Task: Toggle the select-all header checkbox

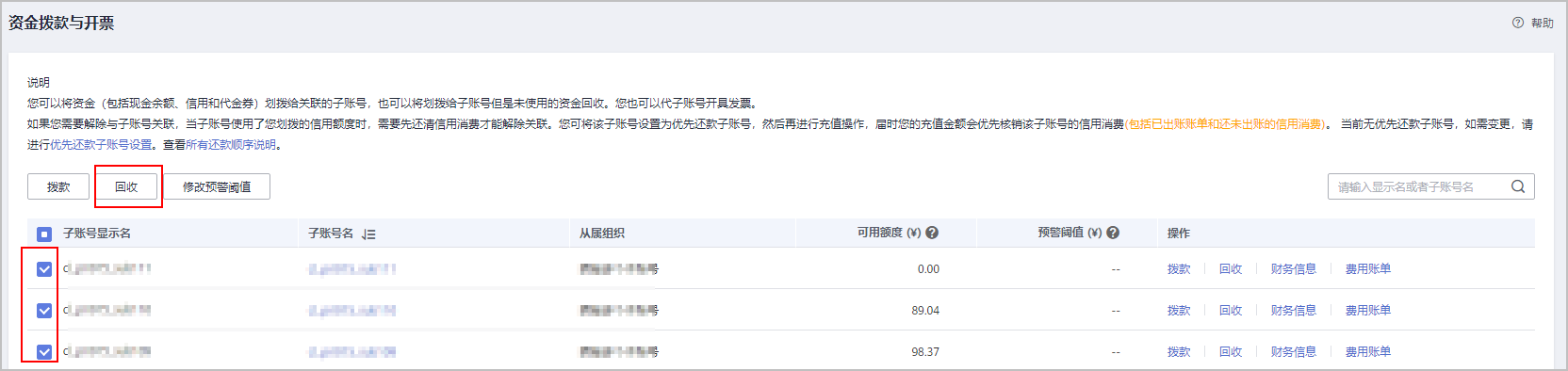Action: click(x=44, y=234)
